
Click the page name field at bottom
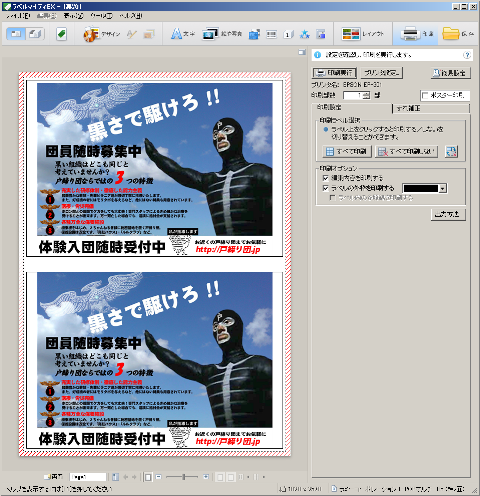click(88, 477)
